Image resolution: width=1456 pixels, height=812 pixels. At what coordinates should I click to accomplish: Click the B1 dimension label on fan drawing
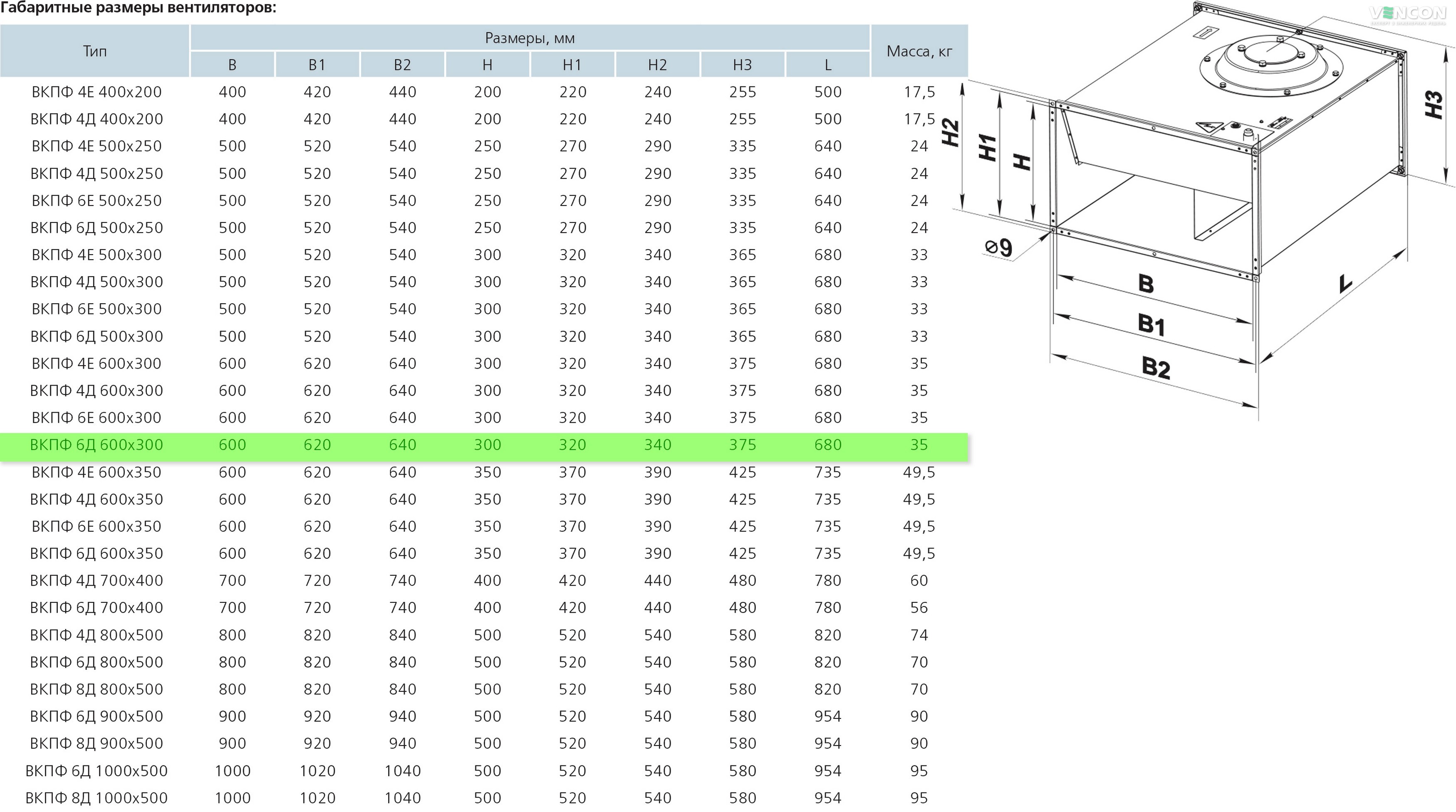tap(1151, 325)
